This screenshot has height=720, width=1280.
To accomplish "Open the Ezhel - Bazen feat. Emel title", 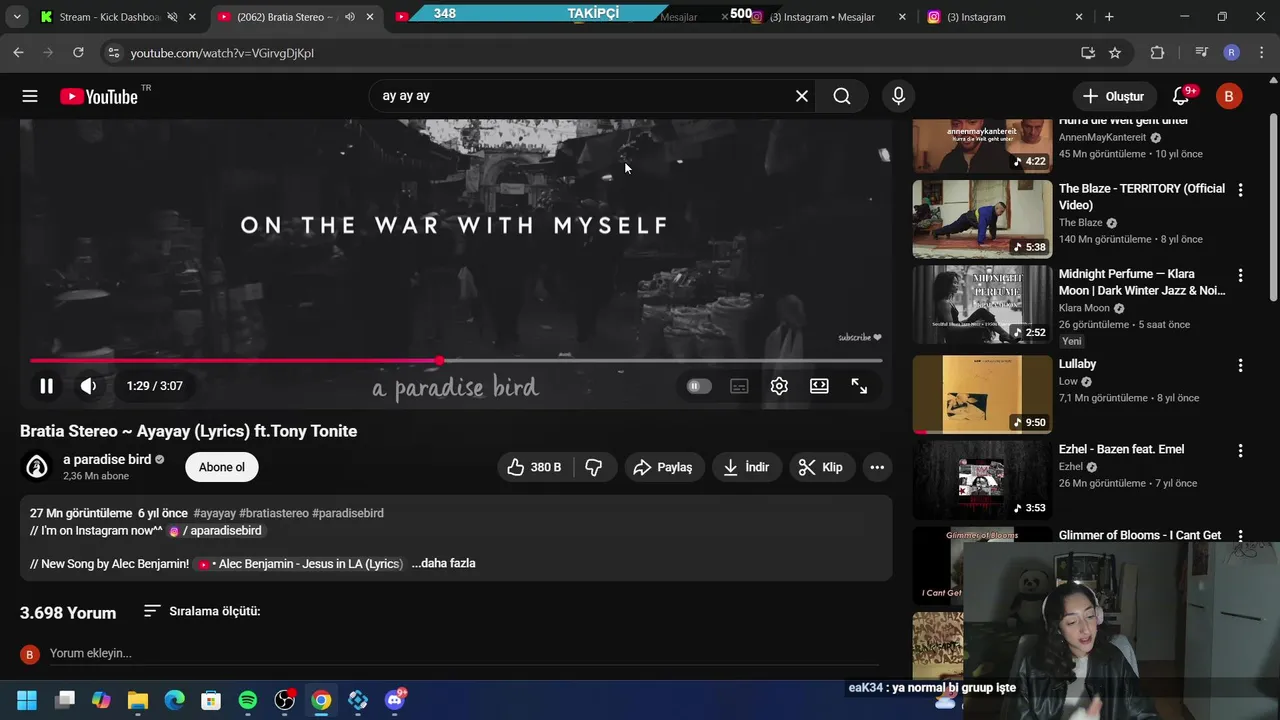I will tap(1121, 449).
